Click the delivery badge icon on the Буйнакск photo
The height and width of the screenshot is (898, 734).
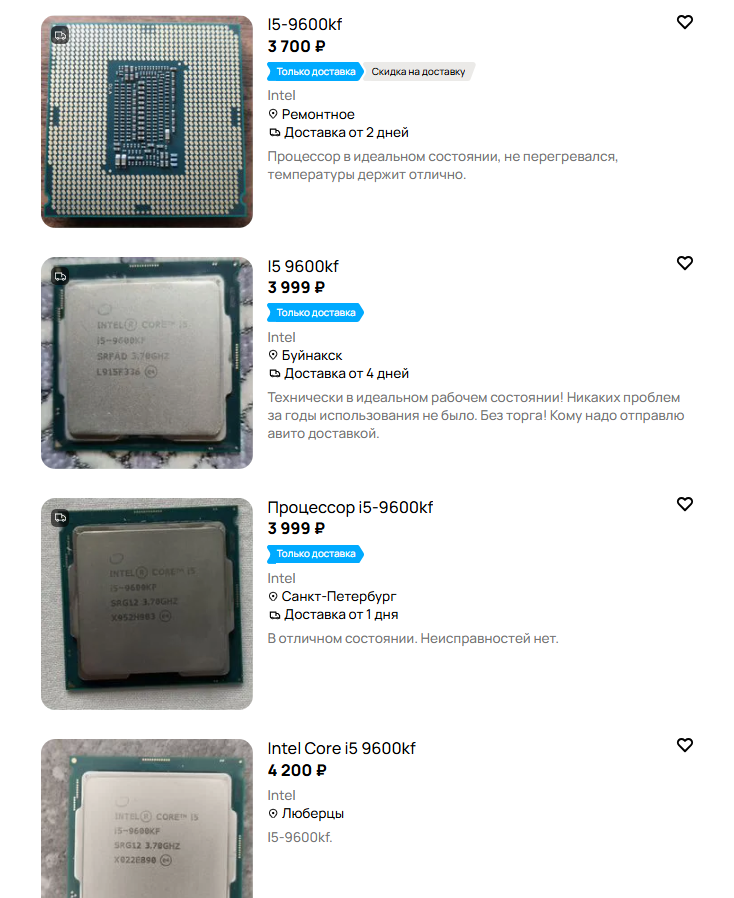coord(61,277)
